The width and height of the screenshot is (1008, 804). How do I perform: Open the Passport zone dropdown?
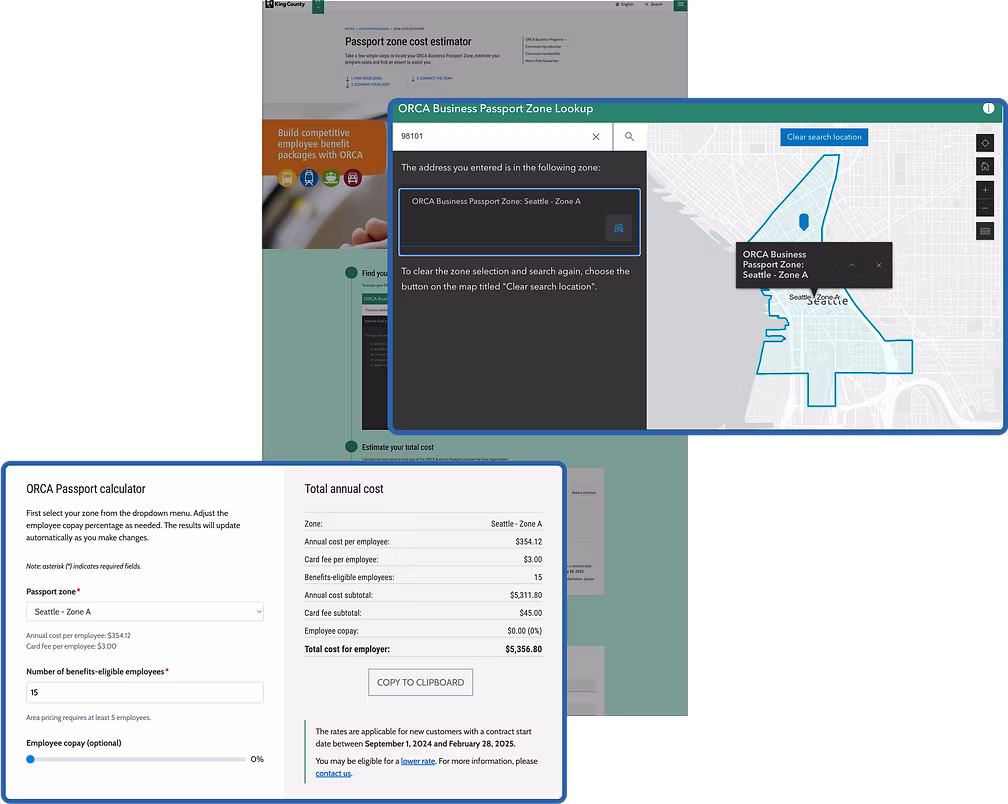[x=145, y=612]
